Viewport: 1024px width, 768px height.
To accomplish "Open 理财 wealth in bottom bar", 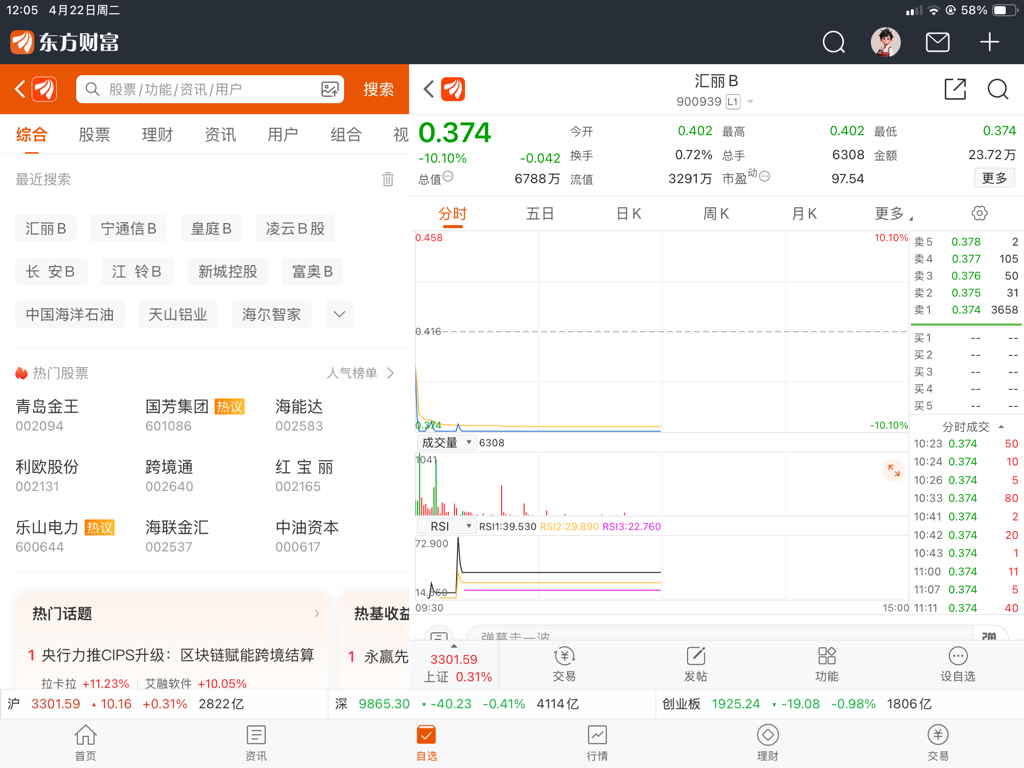I will click(x=767, y=743).
